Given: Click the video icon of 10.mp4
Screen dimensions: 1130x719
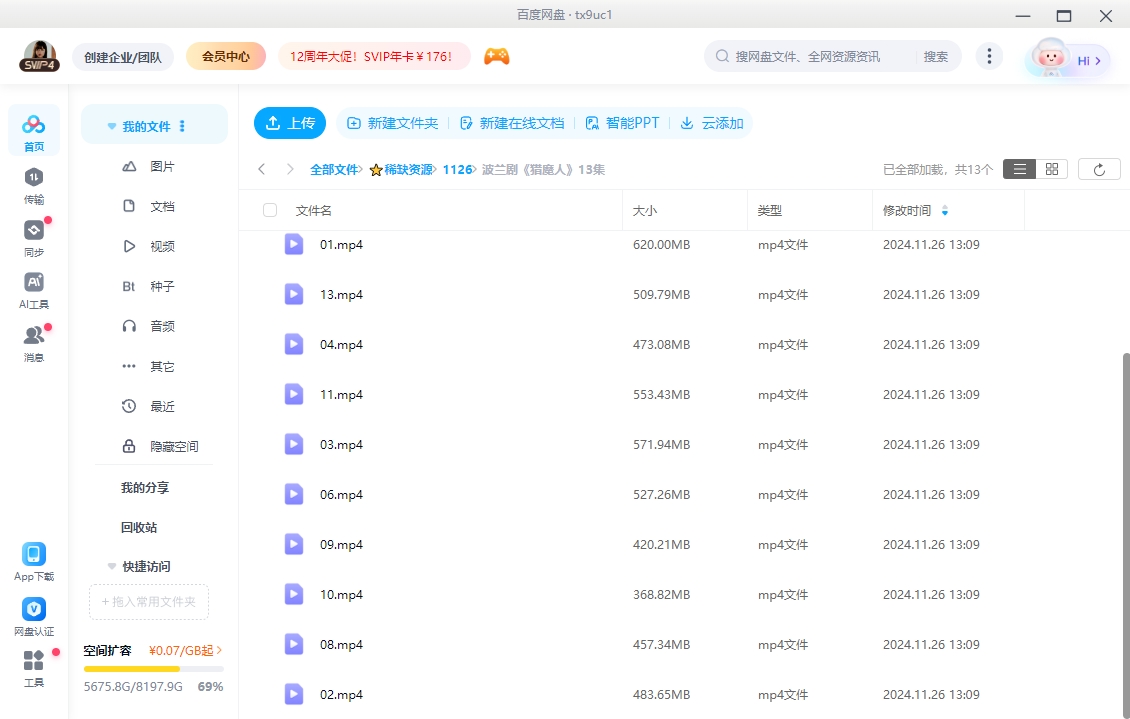Looking at the screenshot, I should click(293, 594).
